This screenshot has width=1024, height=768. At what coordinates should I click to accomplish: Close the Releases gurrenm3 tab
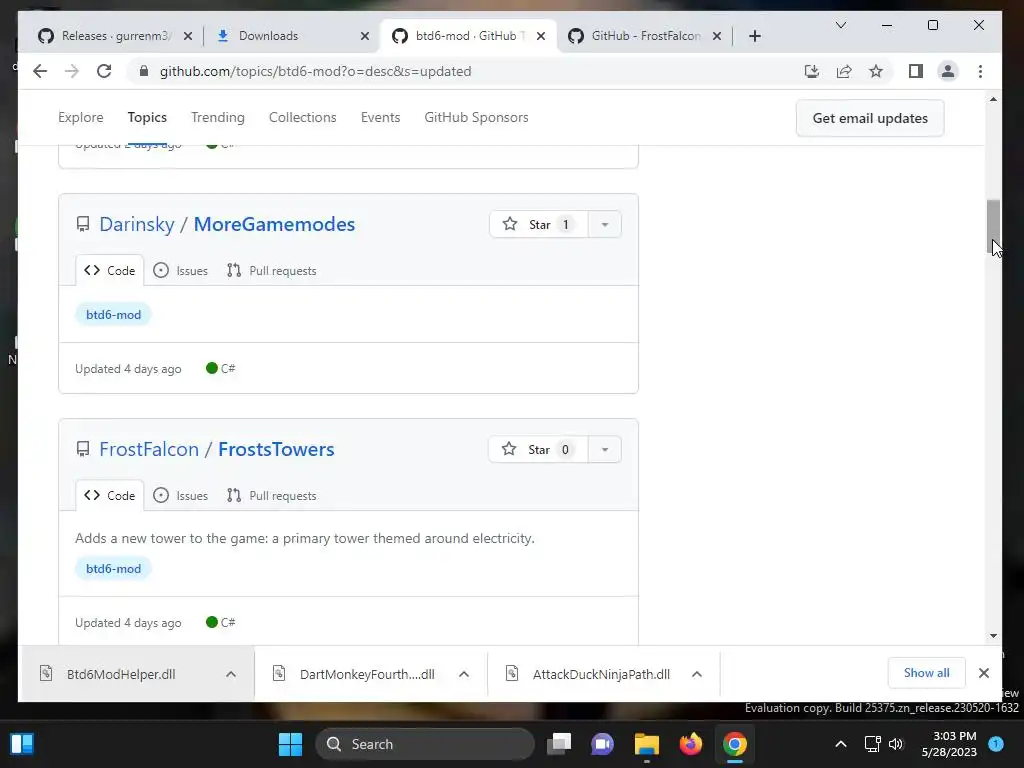pyautogui.click(x=188, y=36)
